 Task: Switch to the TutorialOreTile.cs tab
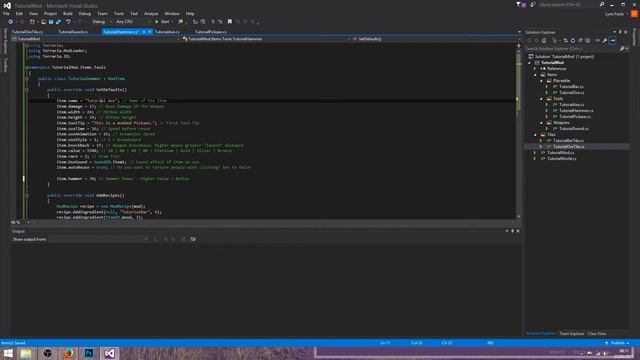tap(27, 32)
